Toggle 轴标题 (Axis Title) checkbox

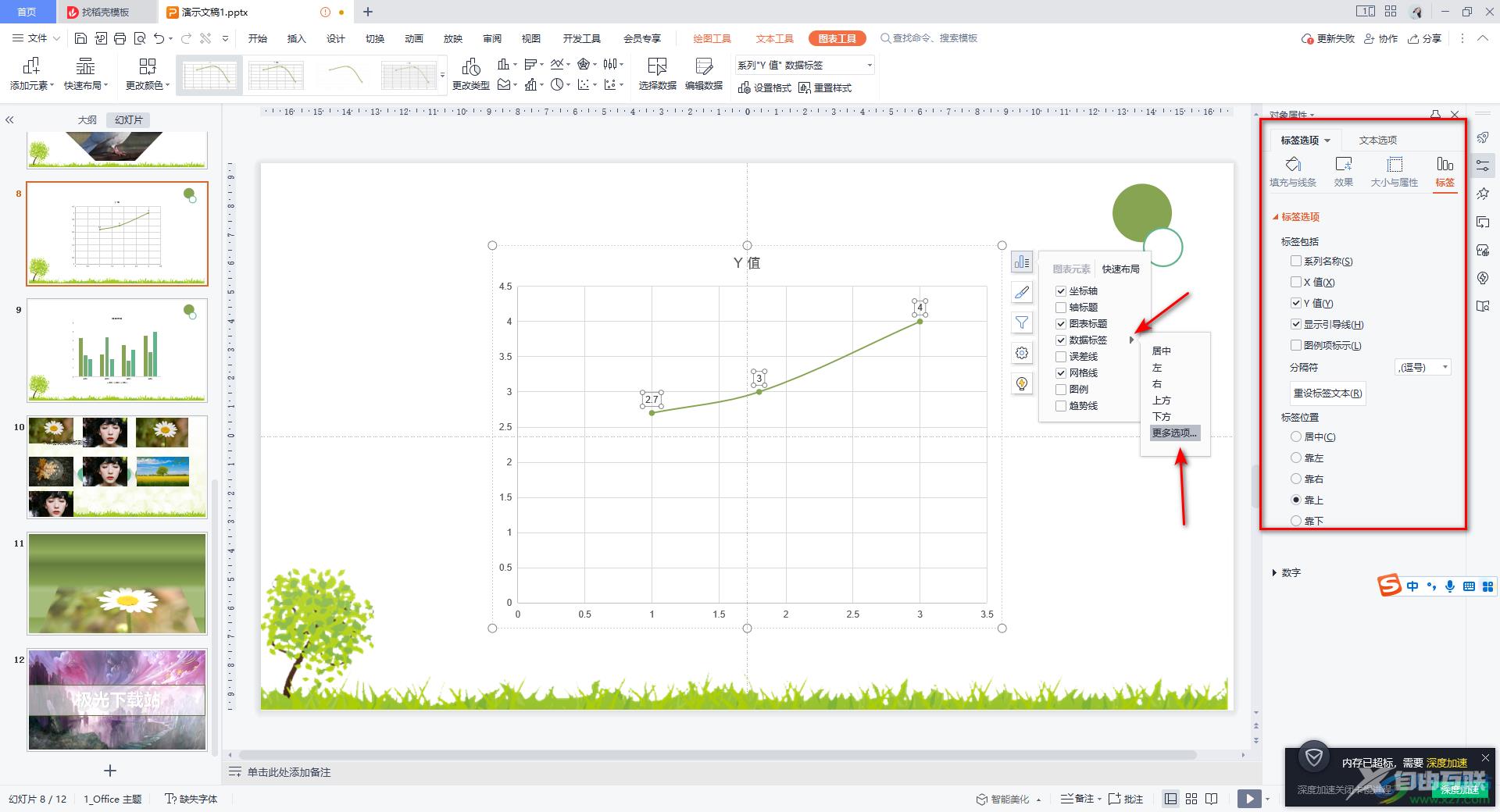tap(1061, 308)
